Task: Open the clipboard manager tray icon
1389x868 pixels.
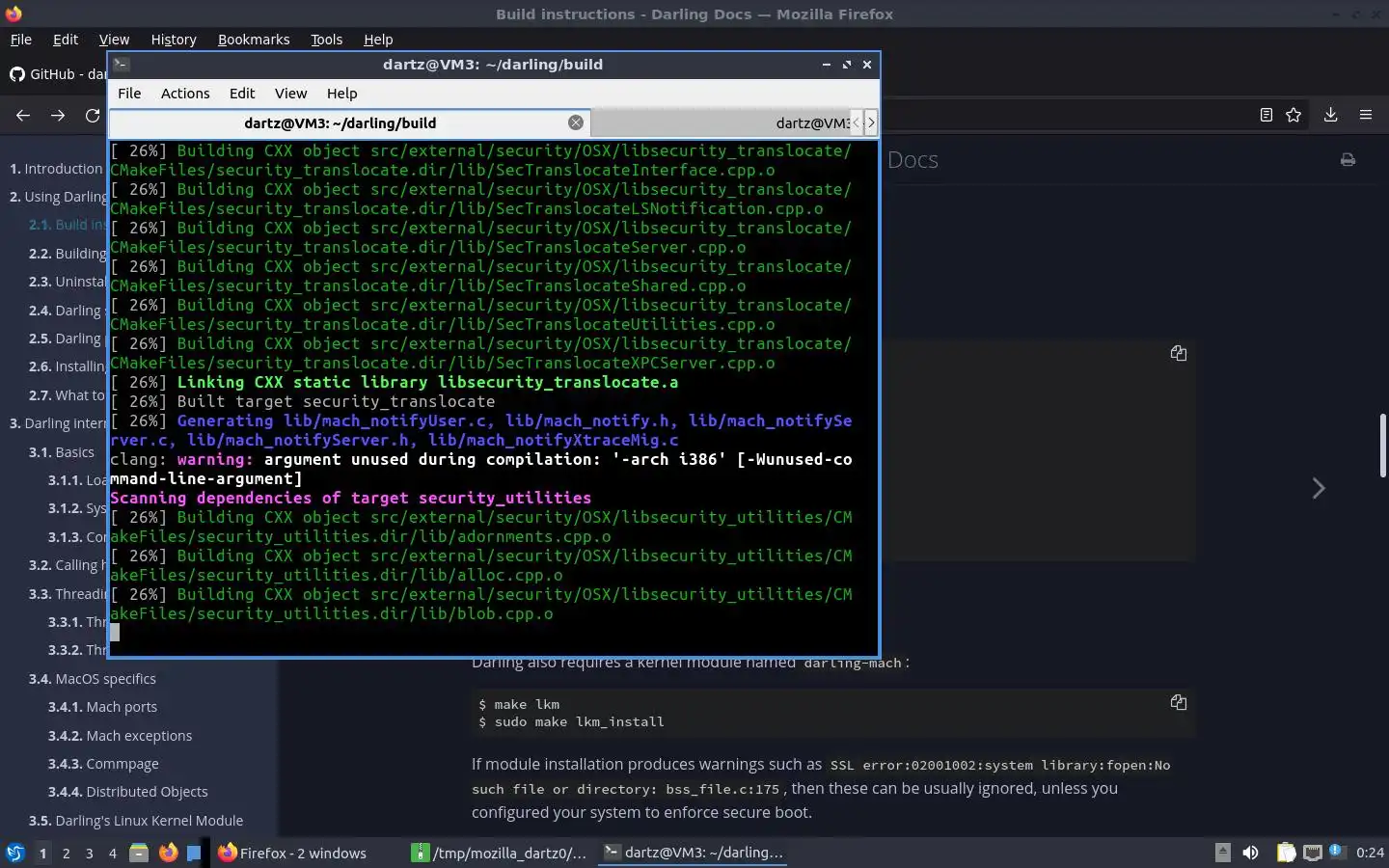Action: coord(1286,853)
